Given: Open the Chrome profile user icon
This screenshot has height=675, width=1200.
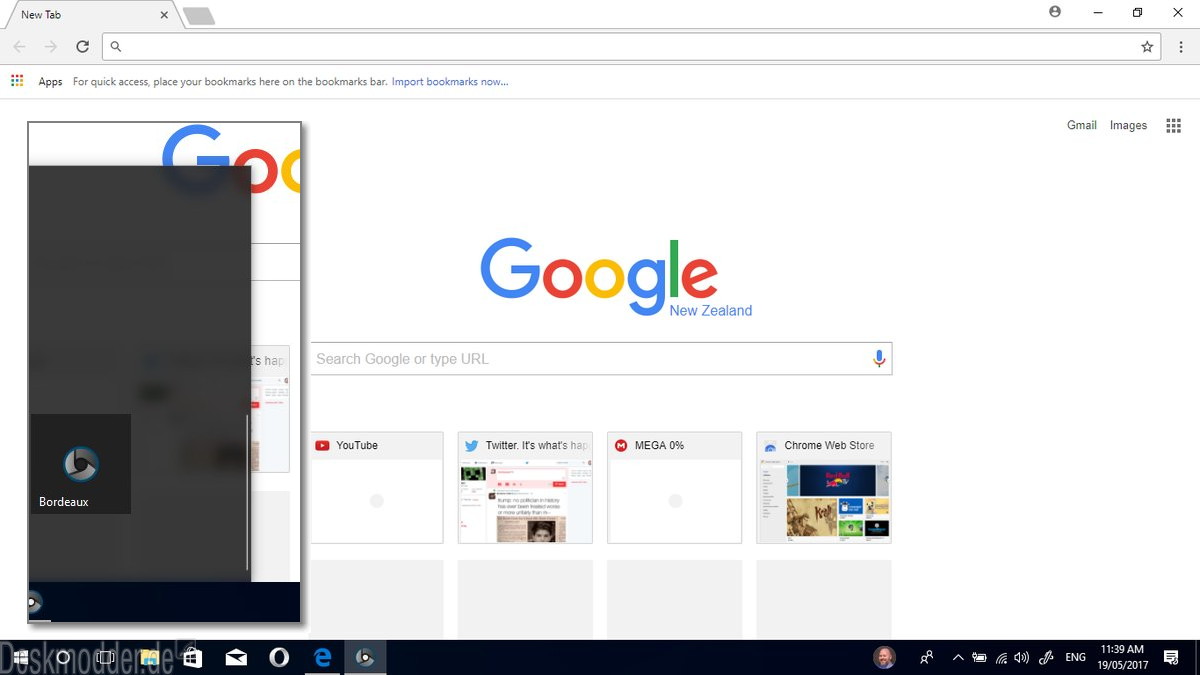Looking at the screenshot, I should pos(1055,12).
